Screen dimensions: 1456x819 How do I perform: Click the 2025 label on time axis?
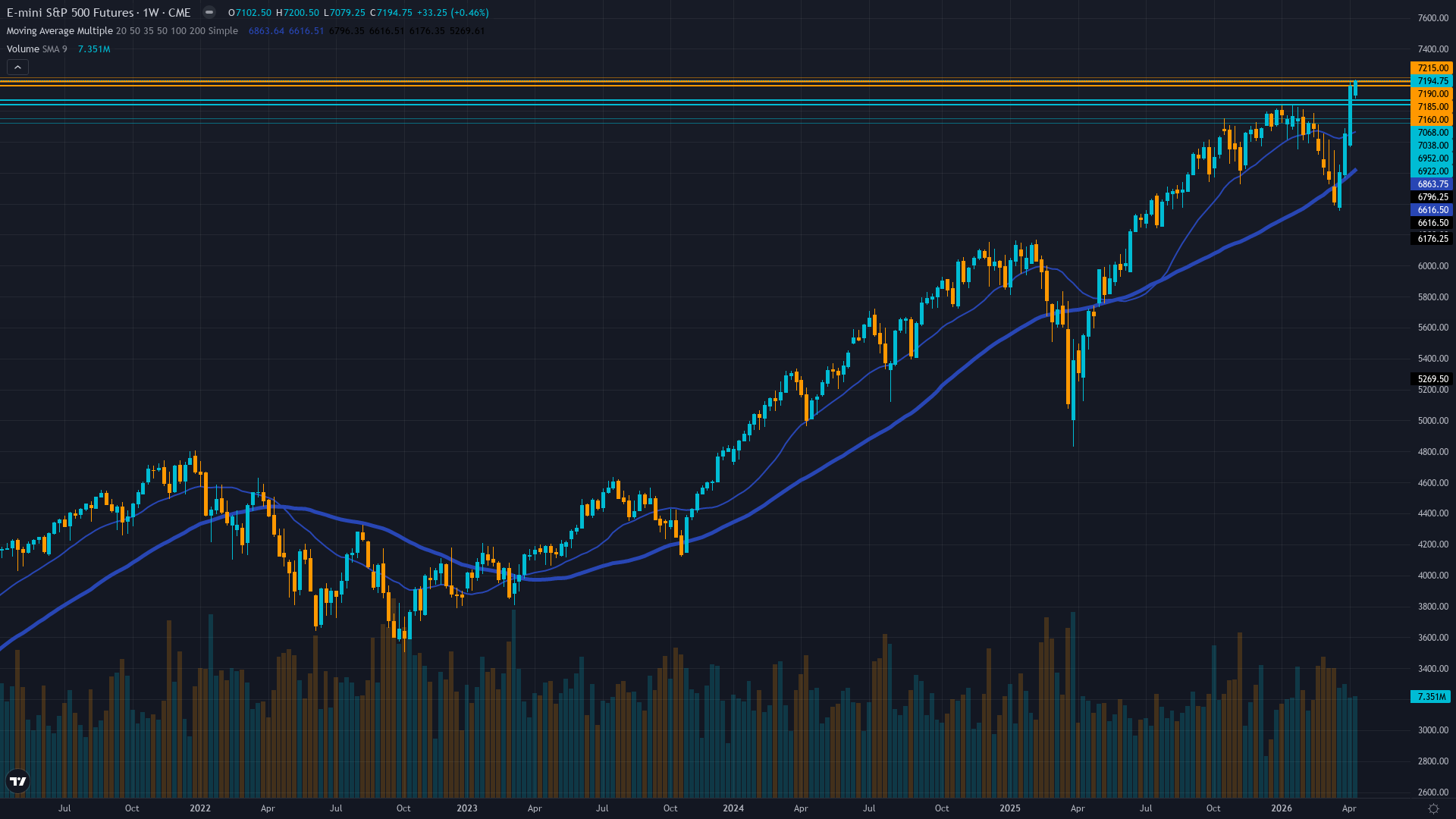(x=1010, y=808)
